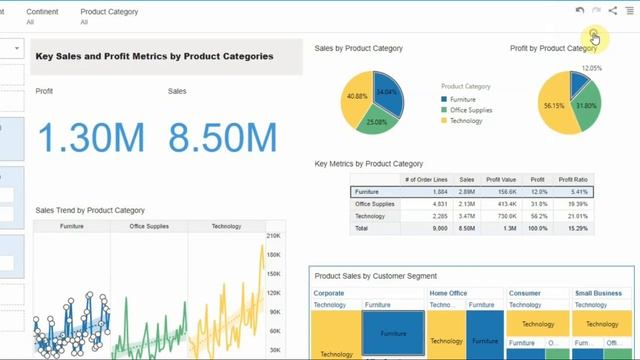Click the Key Metrics by Product Category title
This screenshot has width=640, height=360.
tap(369, 164)
